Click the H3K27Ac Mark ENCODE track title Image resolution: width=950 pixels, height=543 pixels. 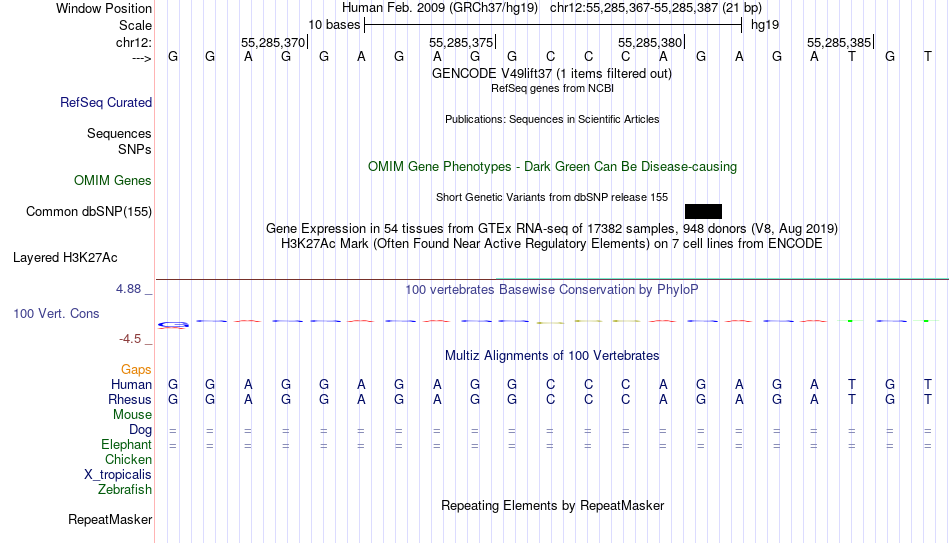click(552, 244)
